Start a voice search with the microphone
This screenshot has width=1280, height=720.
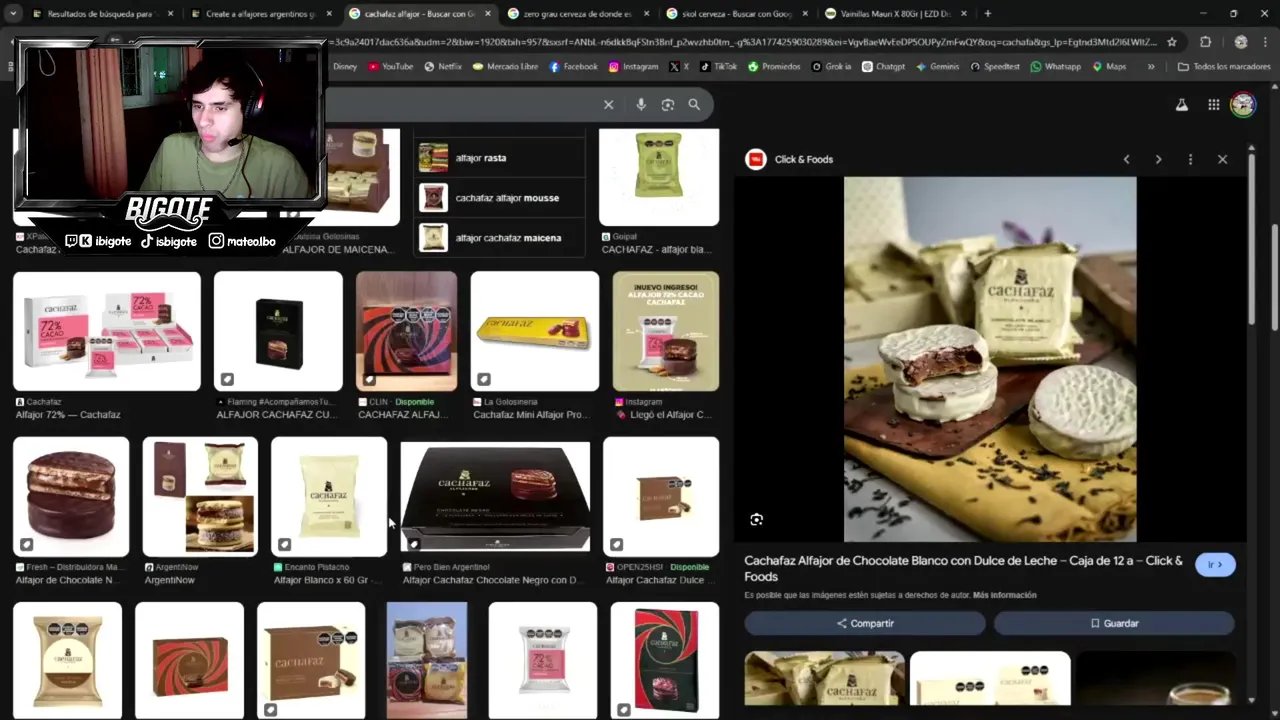(x=641, y=105)
